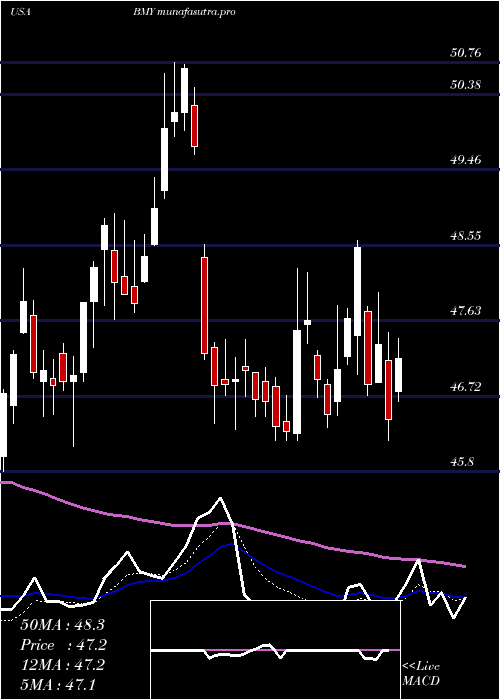Click the 50.38 price level label

(466, 84)
